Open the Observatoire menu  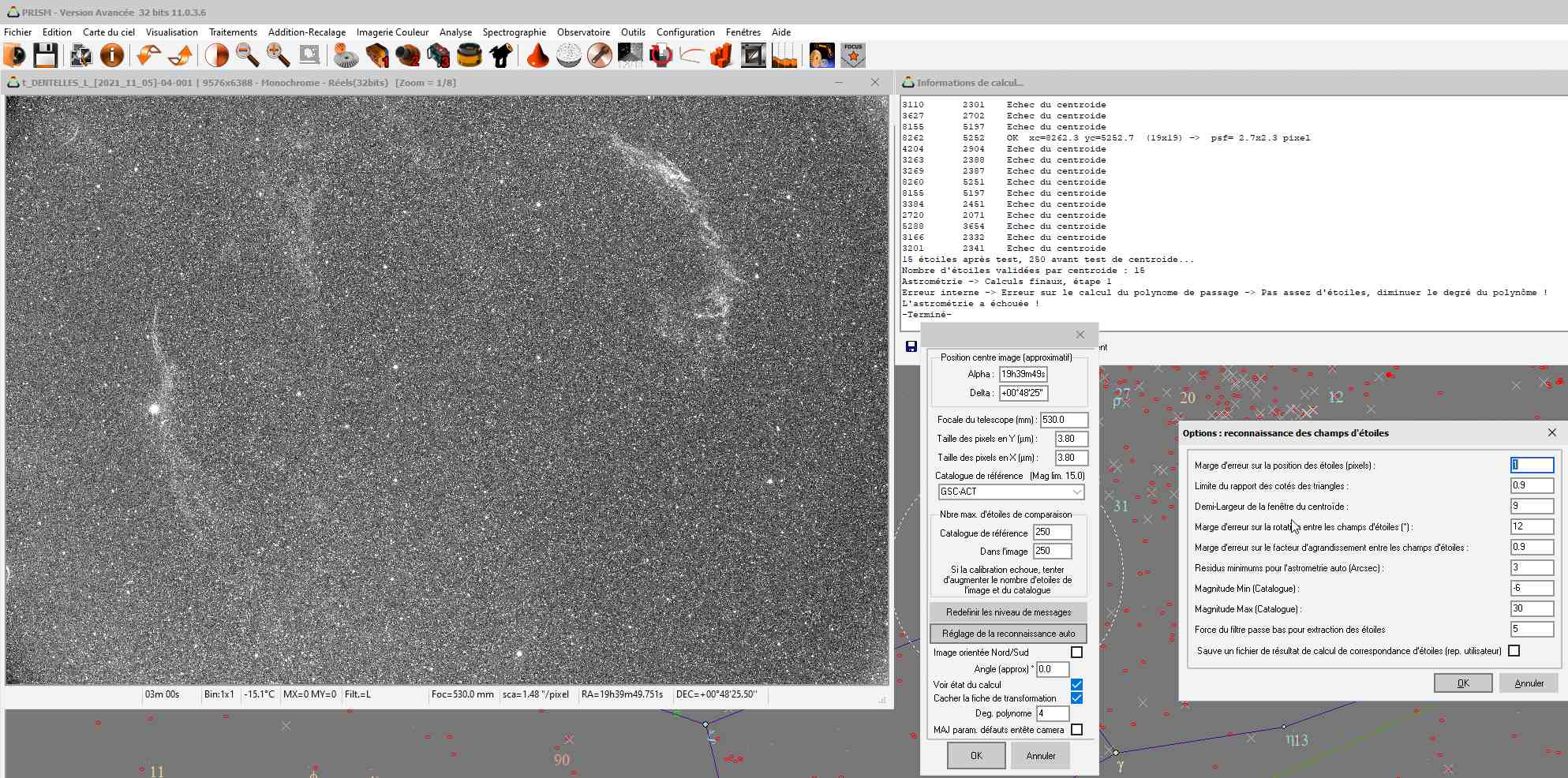pos(583,32)
